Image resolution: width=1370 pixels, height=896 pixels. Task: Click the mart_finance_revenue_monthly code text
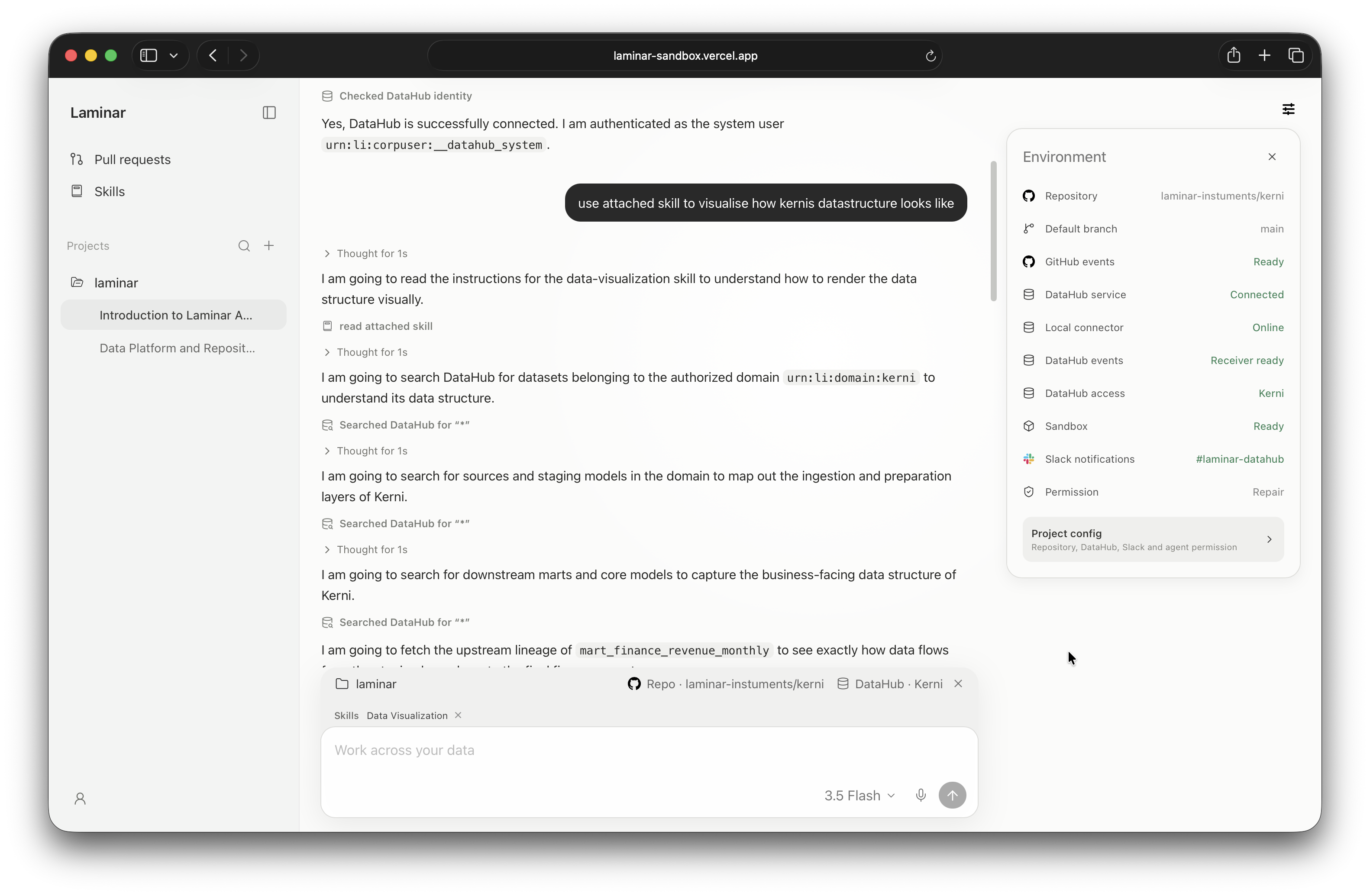pos(674,650)
